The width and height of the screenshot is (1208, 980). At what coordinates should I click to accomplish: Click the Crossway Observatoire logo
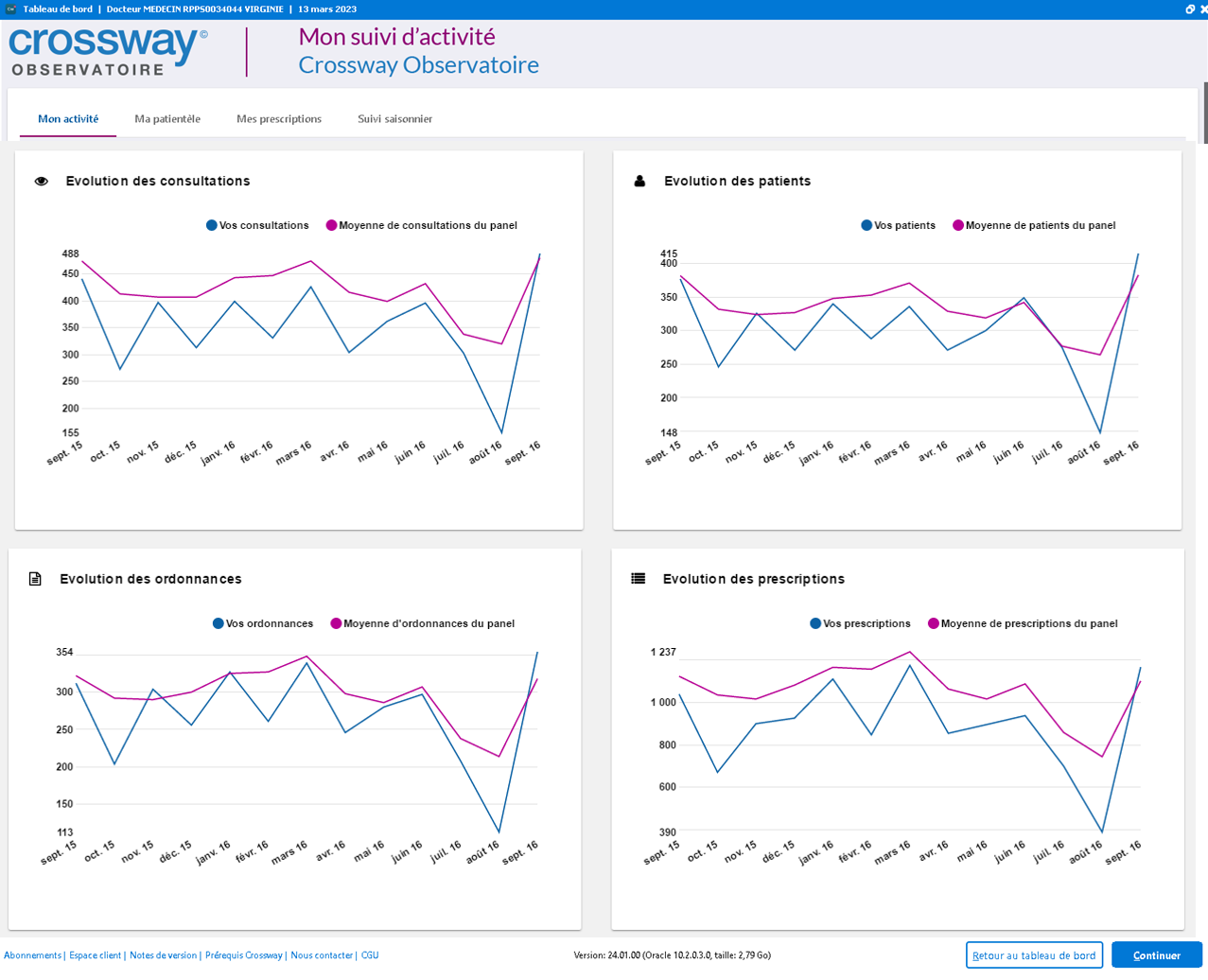click(108, 53)
